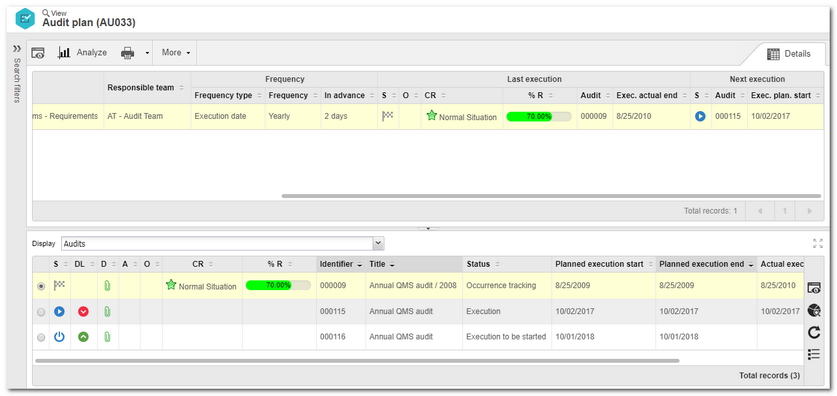
Task: Click the green on-time deadline icon
Action: pos(83,337)
